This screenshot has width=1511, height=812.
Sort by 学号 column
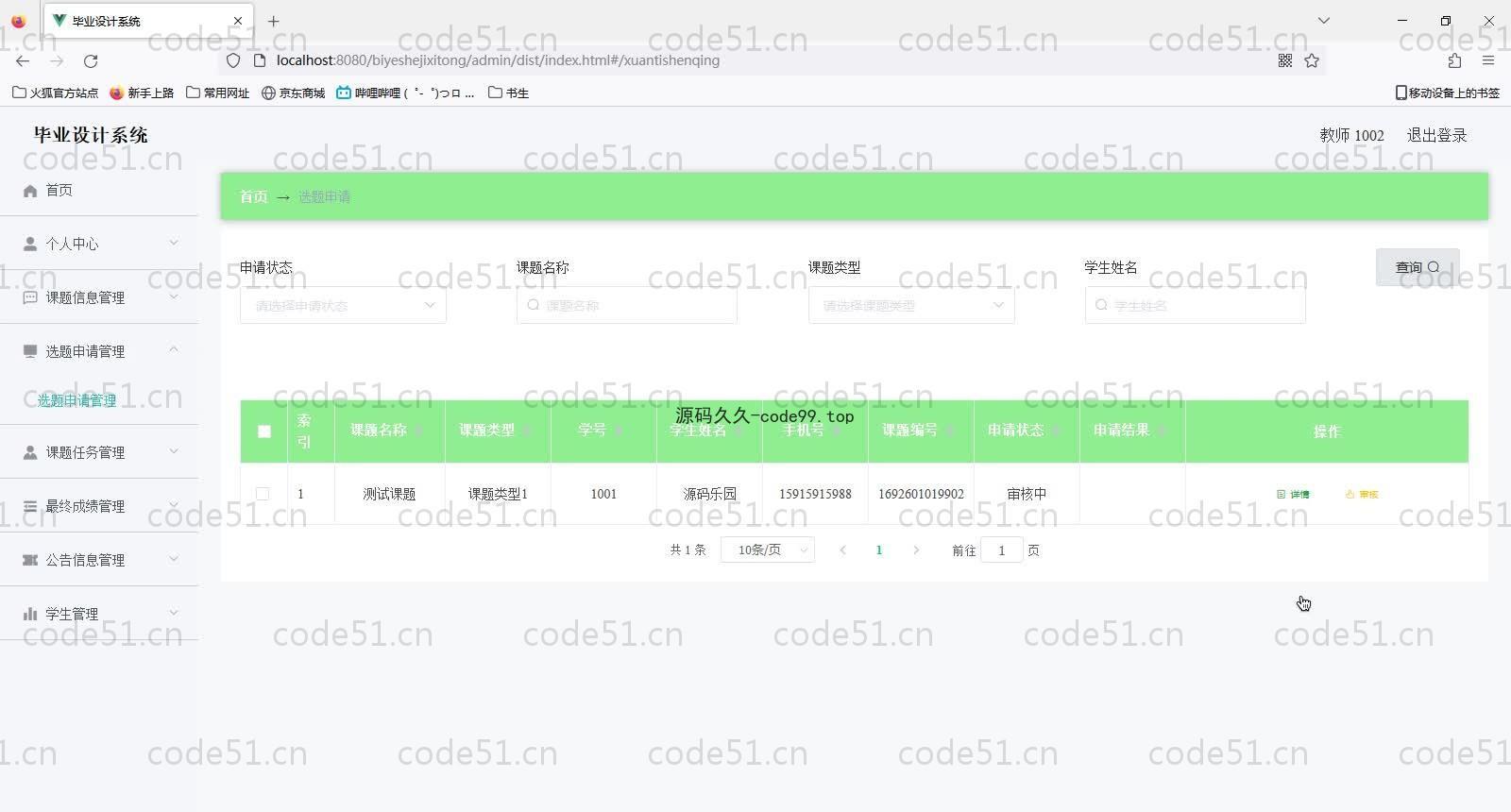pyautogui.click(x=619, y=431)
